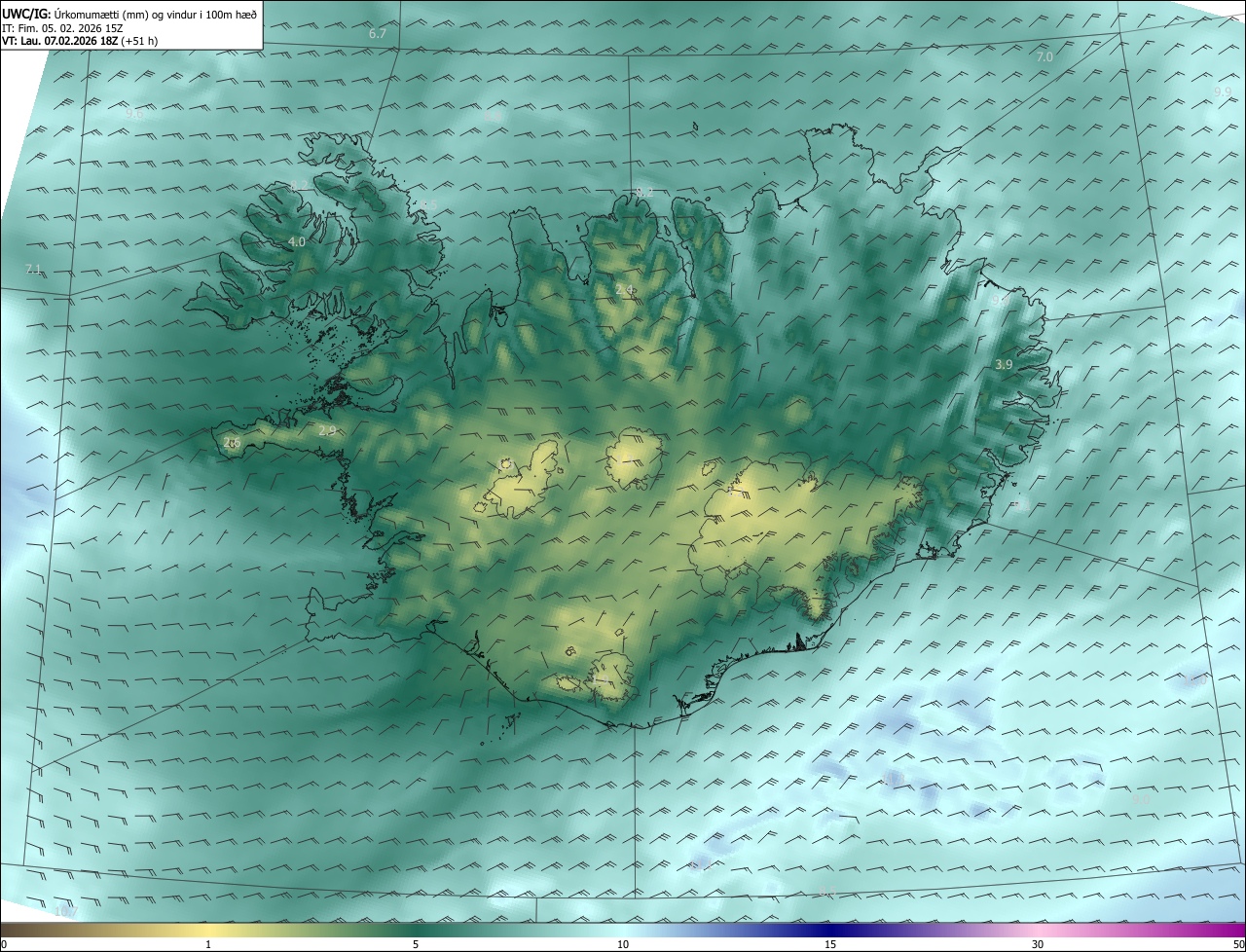
Task: Click the 9.6 value on the map
Action: 134,114
